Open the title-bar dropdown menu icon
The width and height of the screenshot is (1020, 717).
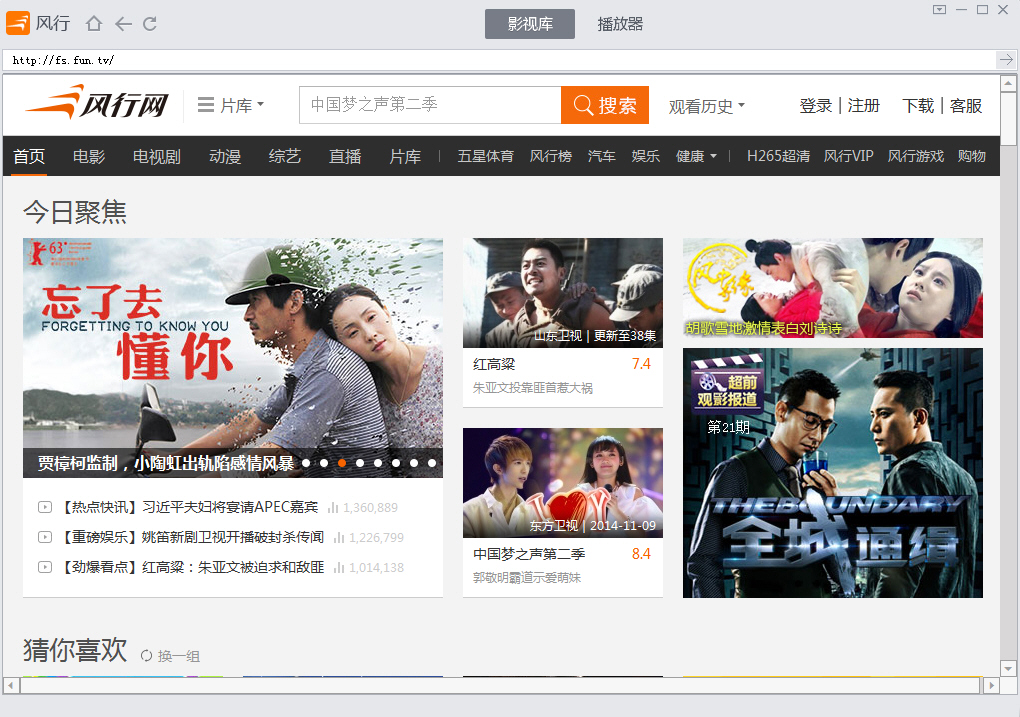pos(939,10)
